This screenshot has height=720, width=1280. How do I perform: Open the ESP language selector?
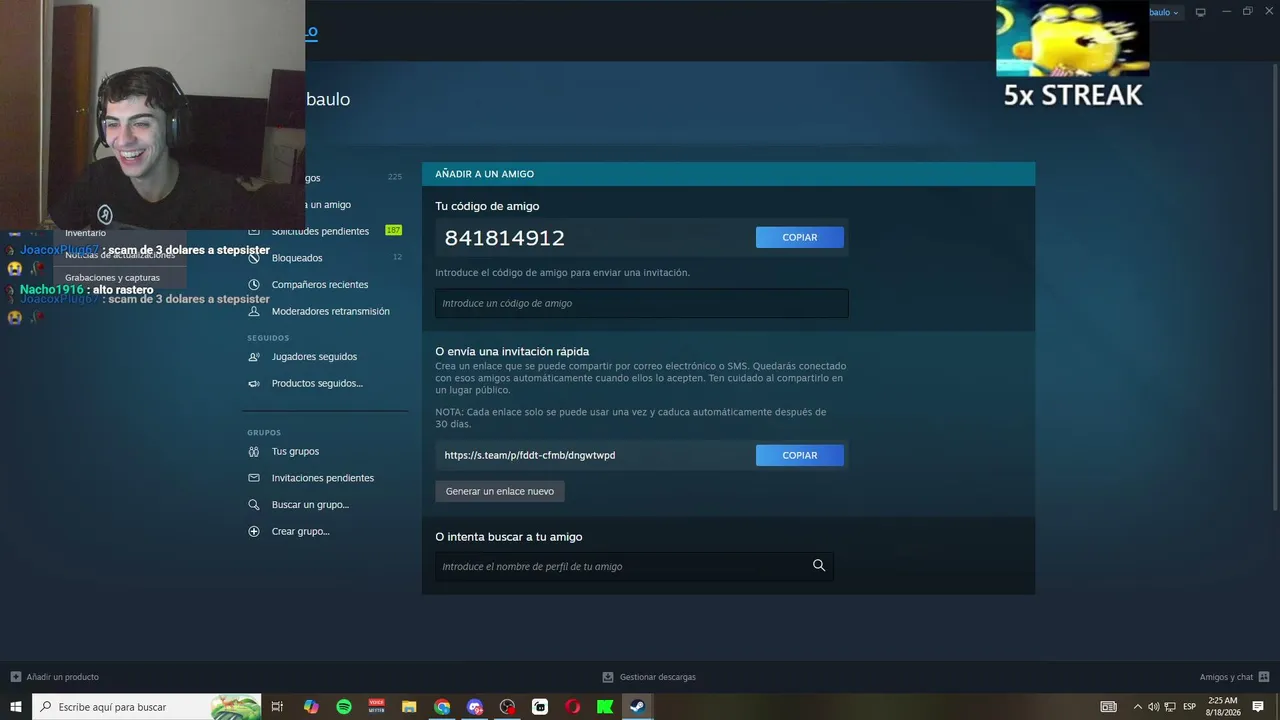pyautogui.click(x=1189, y=707)
